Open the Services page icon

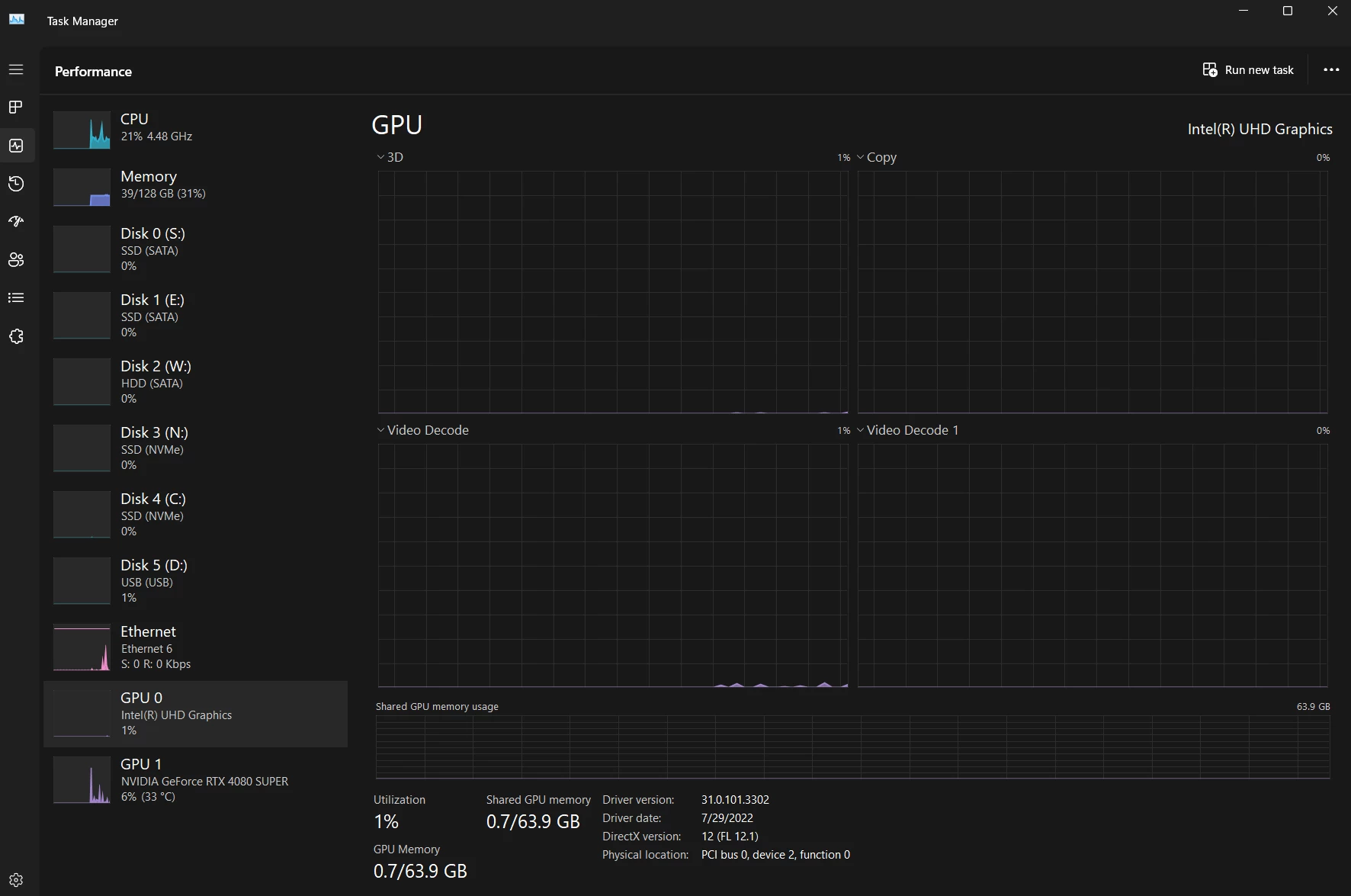pos(16,336)
